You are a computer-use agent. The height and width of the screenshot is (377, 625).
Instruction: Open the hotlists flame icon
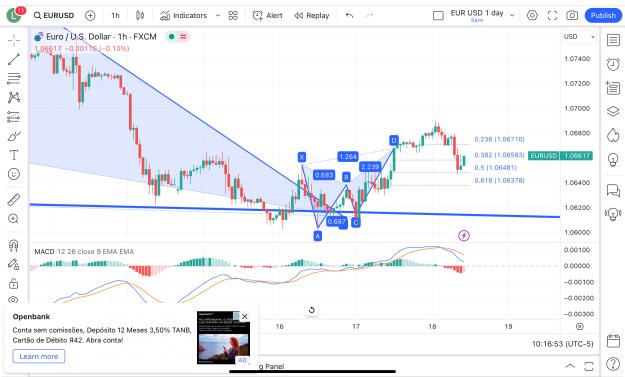click(613, 135)
